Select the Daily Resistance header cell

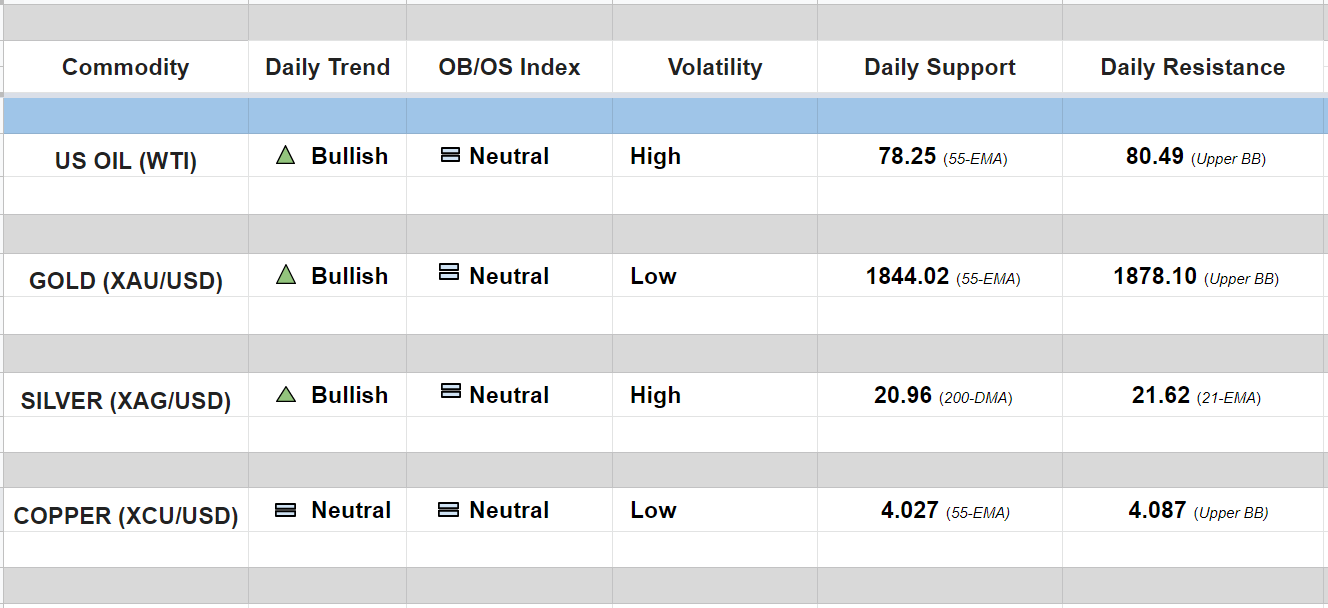tap(1192, 68)
